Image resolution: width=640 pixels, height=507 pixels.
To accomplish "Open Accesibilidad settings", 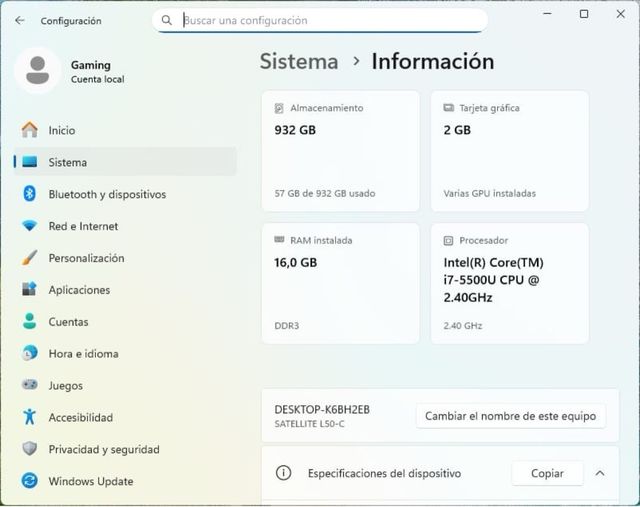I will pos(125,417).
